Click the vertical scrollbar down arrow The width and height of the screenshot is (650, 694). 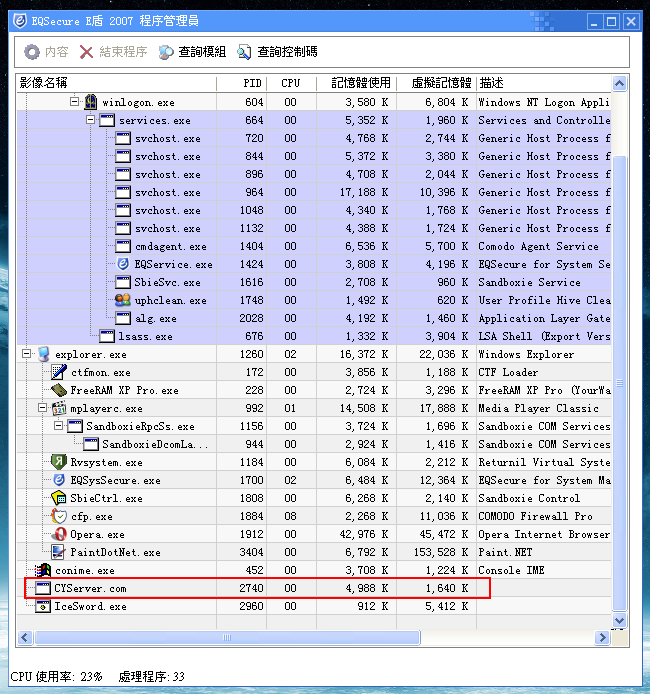[619, 621]
